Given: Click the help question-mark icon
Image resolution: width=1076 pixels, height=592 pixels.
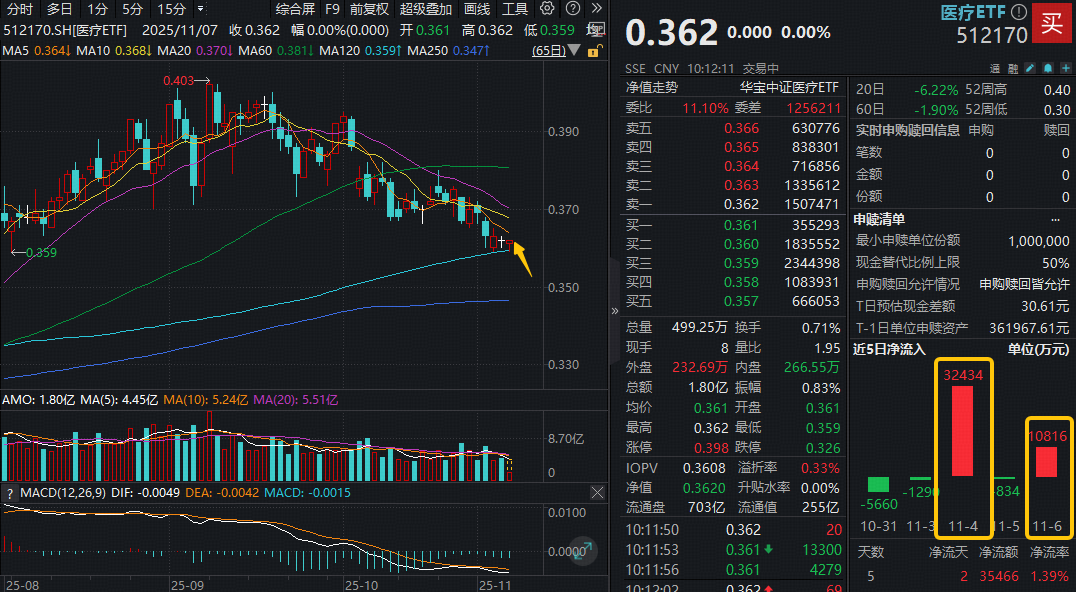Looking at the screenshot, I should click(571, 8).
